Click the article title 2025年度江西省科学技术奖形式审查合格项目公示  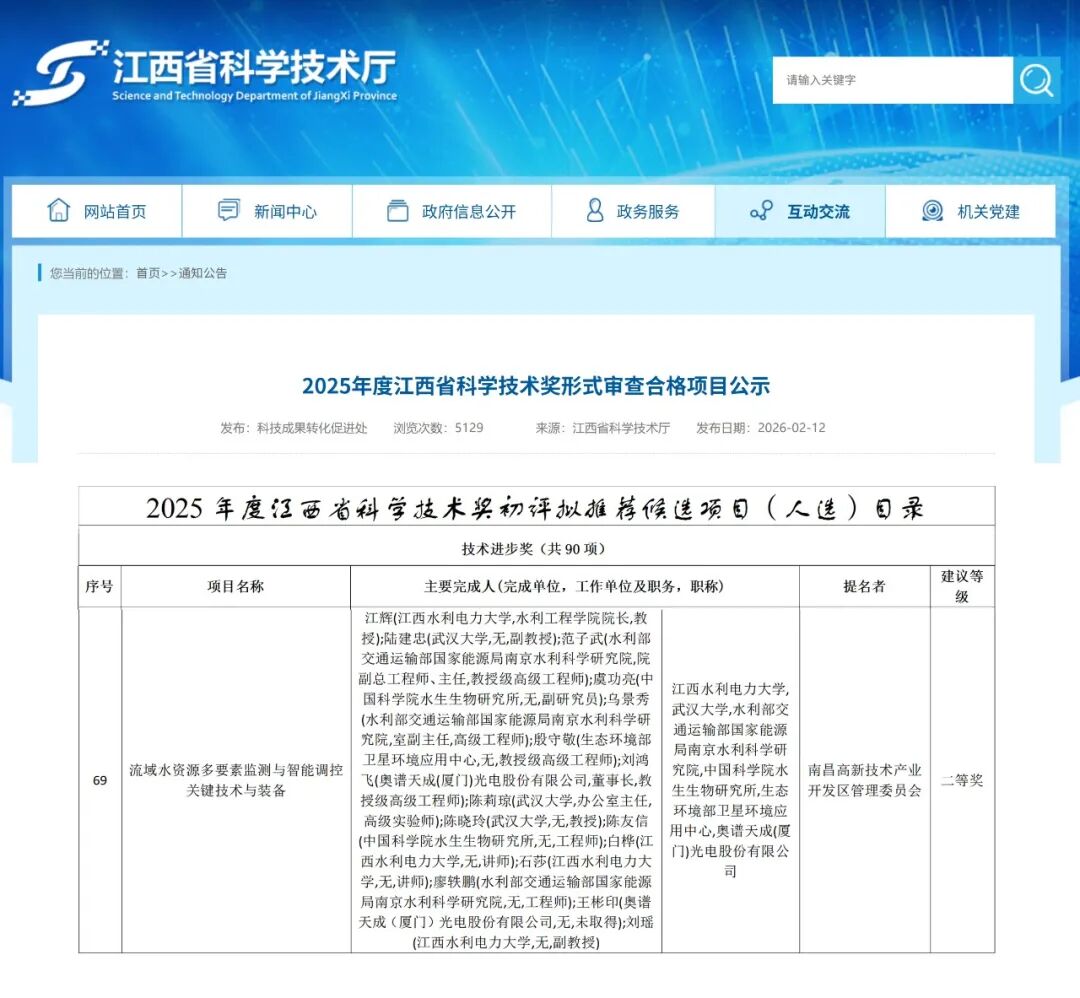tap(536, 386)
